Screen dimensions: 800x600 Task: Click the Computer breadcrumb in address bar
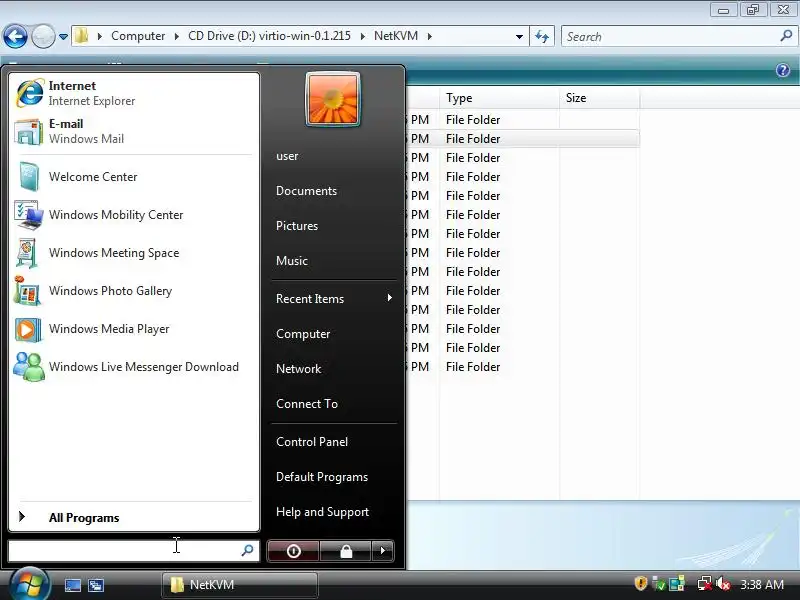coord(138,36)
